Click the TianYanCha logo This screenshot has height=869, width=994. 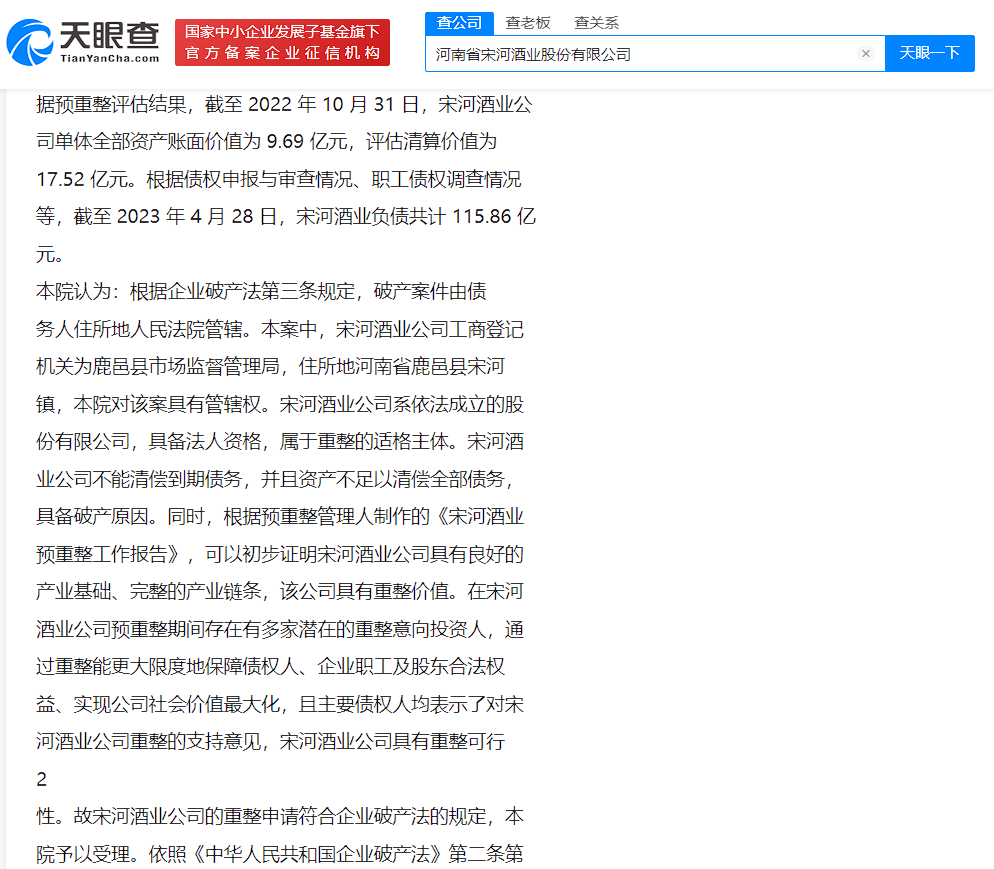[83, 42]
